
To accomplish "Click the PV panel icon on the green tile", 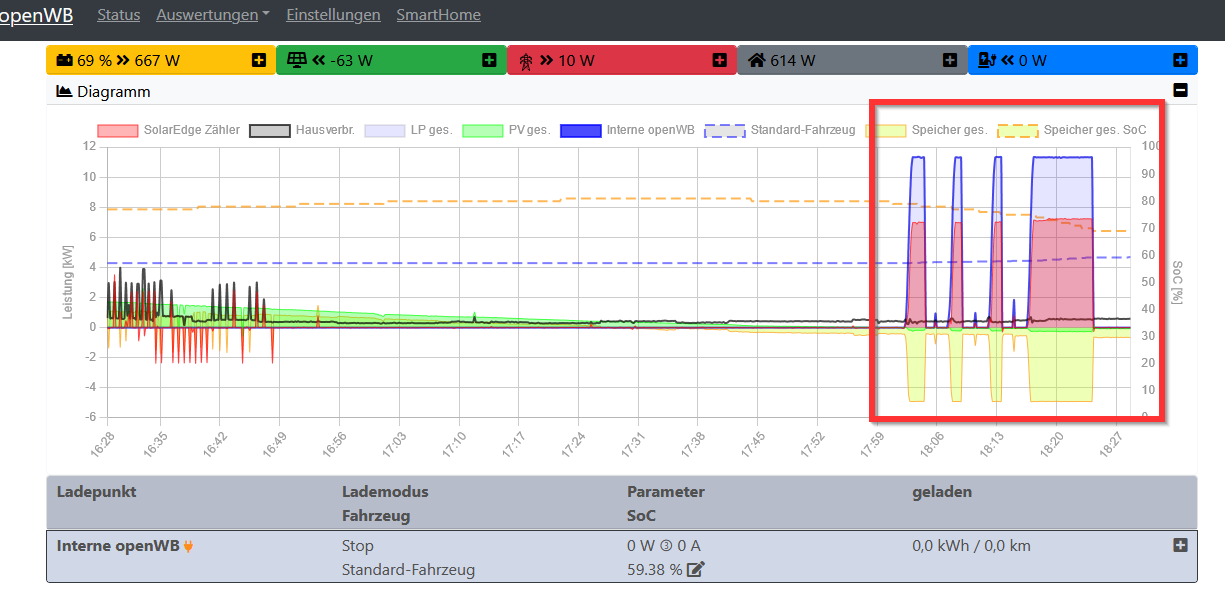I will 296,60.
